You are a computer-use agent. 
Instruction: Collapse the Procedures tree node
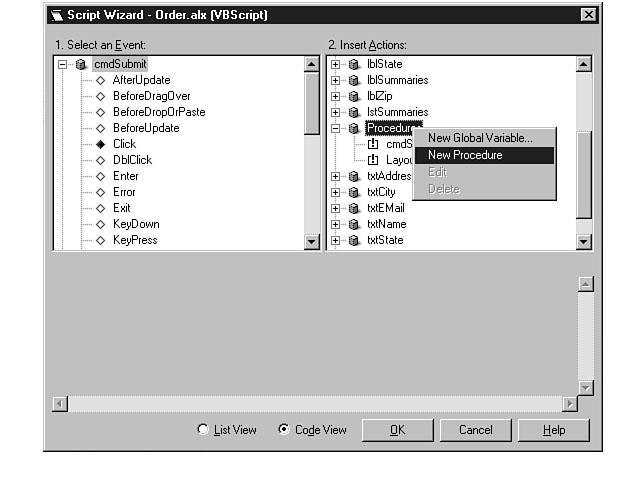coord(336,128)
